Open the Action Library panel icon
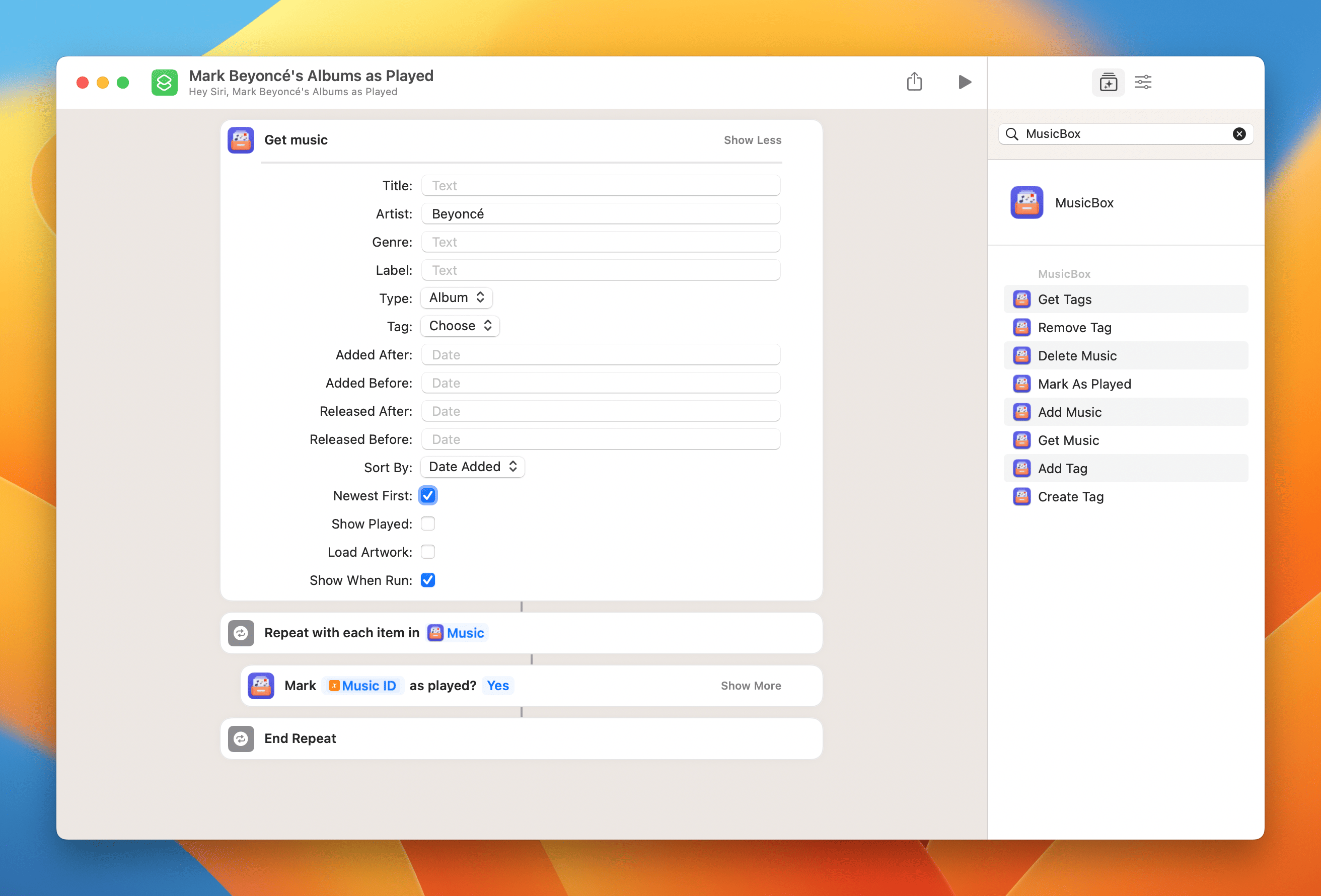Viewport: 1321px width, 896px height. (1108, 83)
